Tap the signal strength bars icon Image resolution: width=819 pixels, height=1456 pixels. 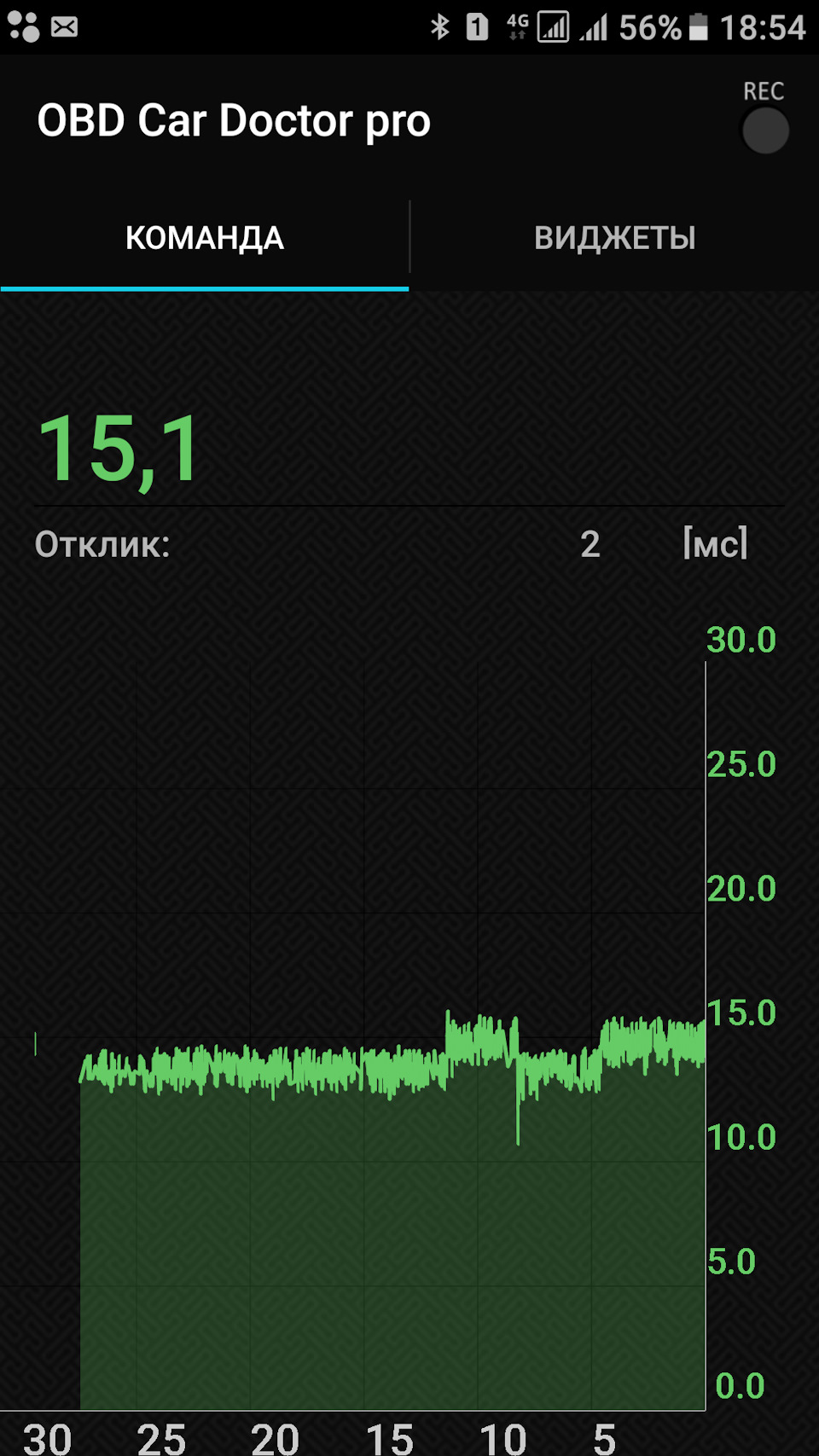pos(594,27)
